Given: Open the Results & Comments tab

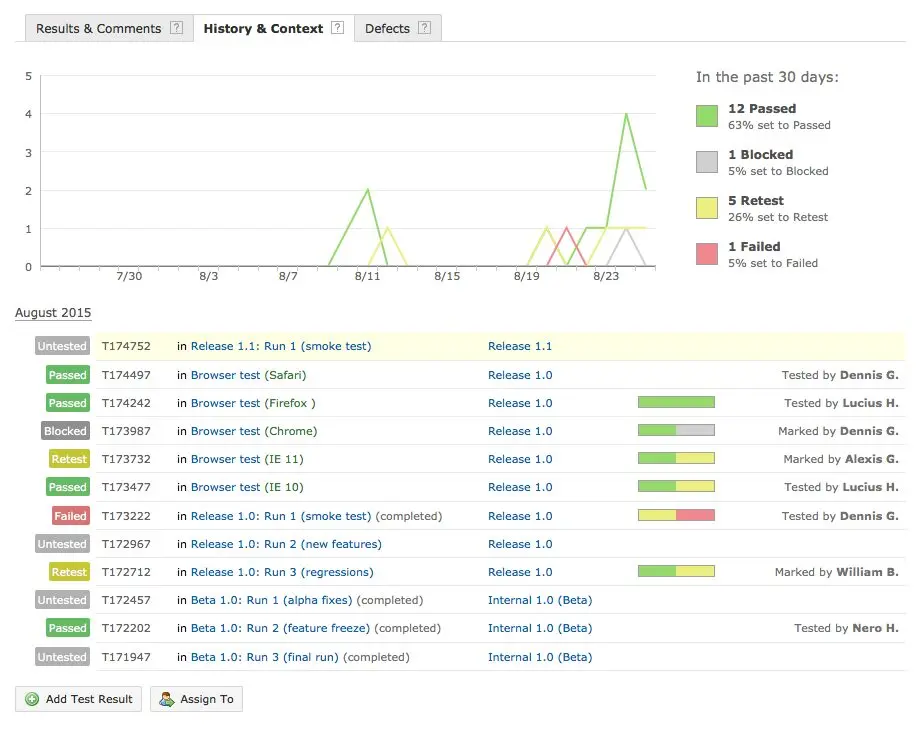Looking at the screenshot, I should [x=109, y=28].
